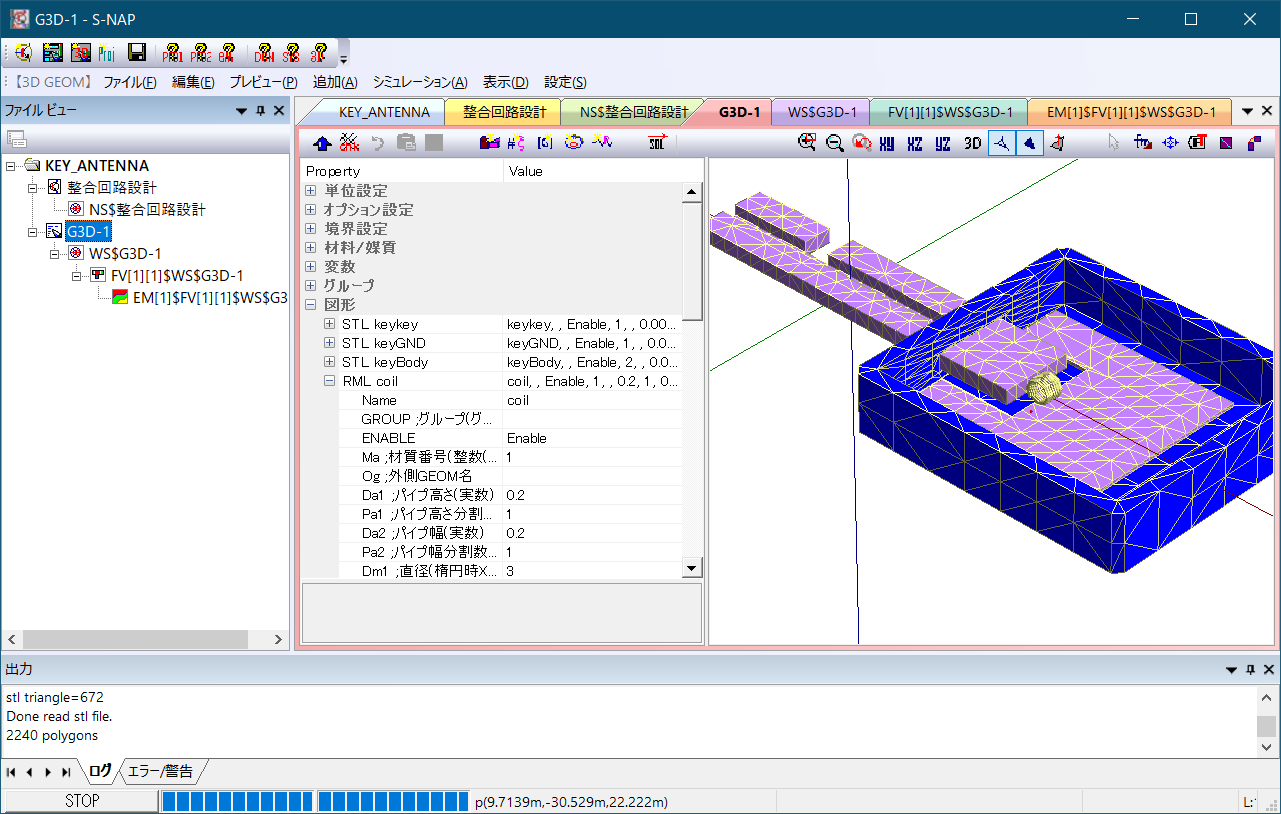Select the 3D view button
1281x814 pixels.
tap(972, 143)
